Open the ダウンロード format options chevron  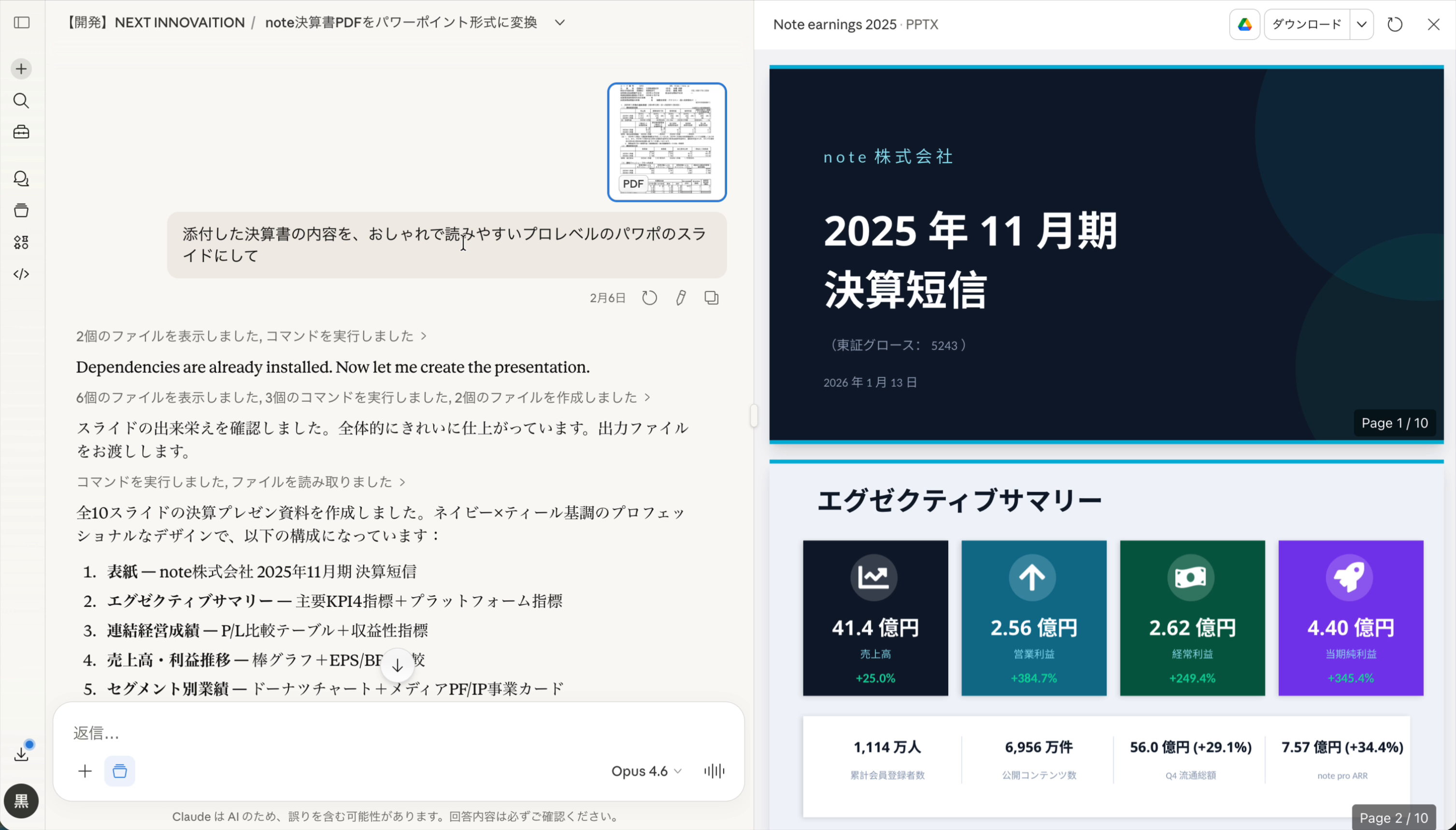pos(1361,24)
